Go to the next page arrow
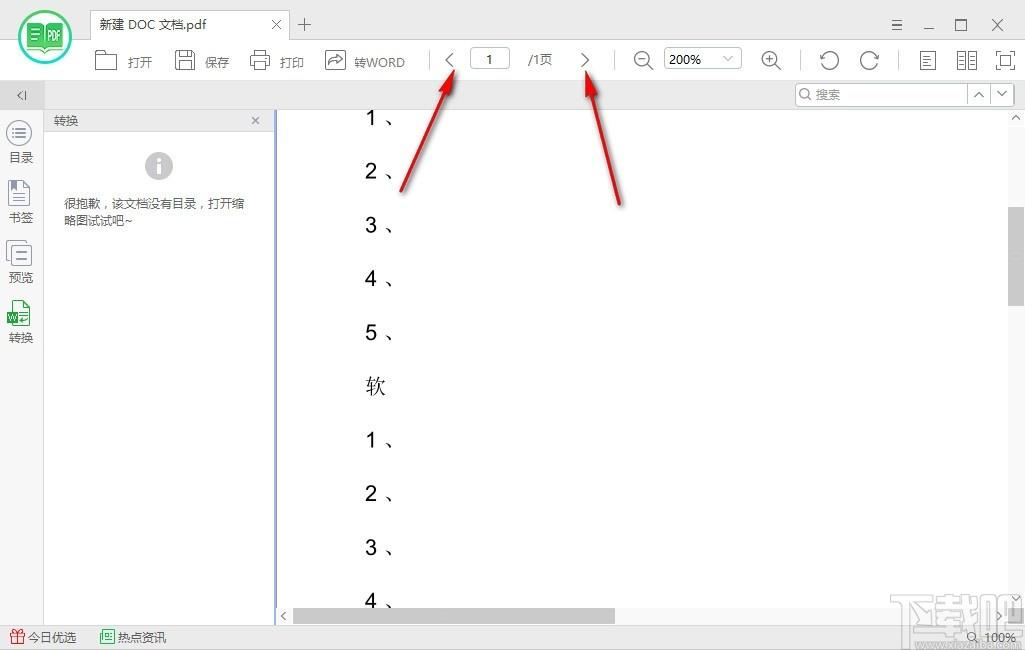The image size is (1025, 650). pos(585,60)
